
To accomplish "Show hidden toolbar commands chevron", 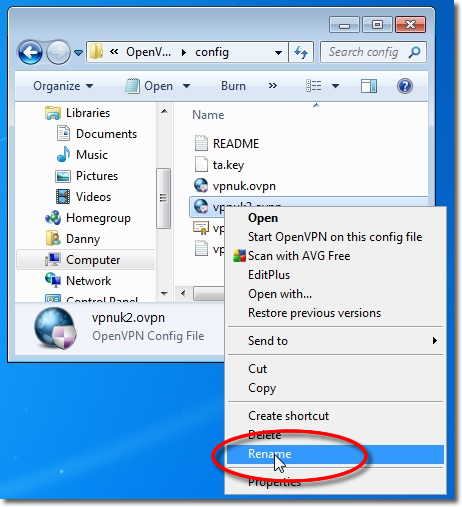I will tap(273, 86).
